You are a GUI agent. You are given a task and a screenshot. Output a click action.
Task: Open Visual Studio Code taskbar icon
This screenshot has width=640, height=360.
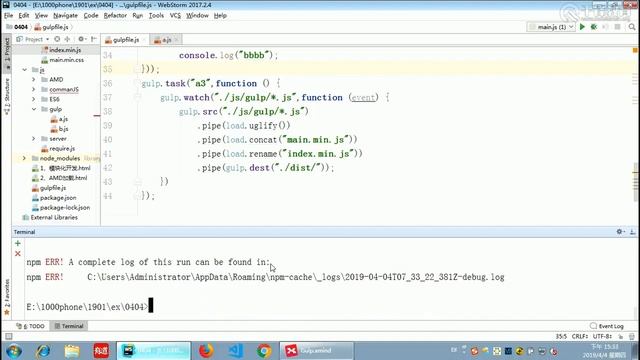236,351
